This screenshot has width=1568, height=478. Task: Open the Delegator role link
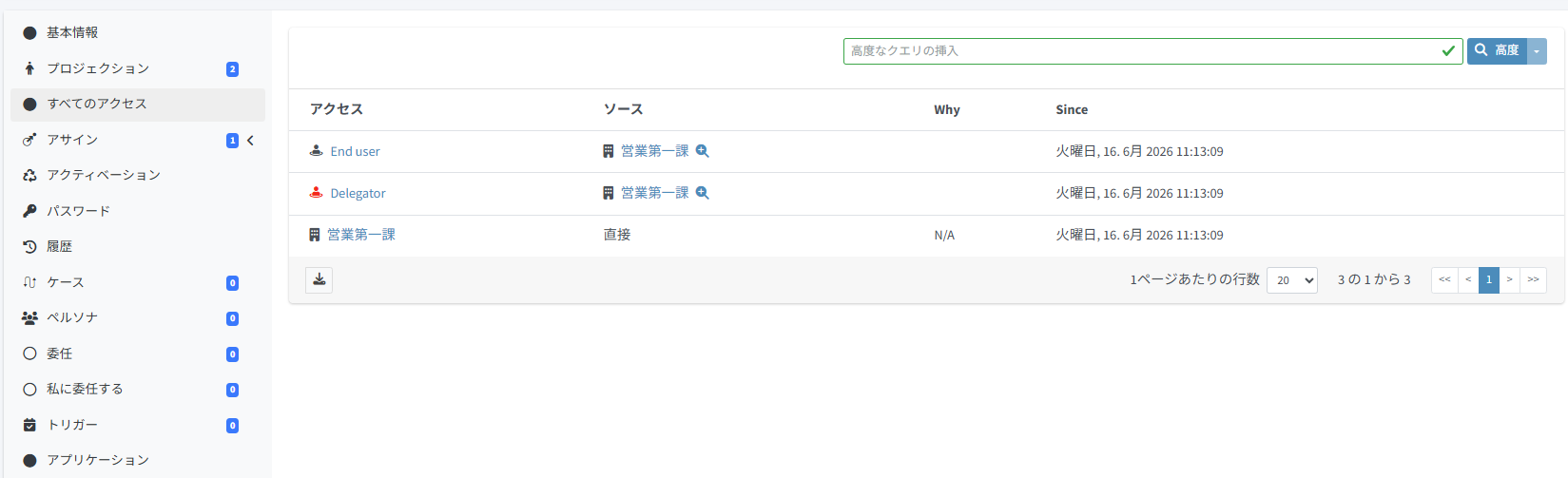[358, 193]
